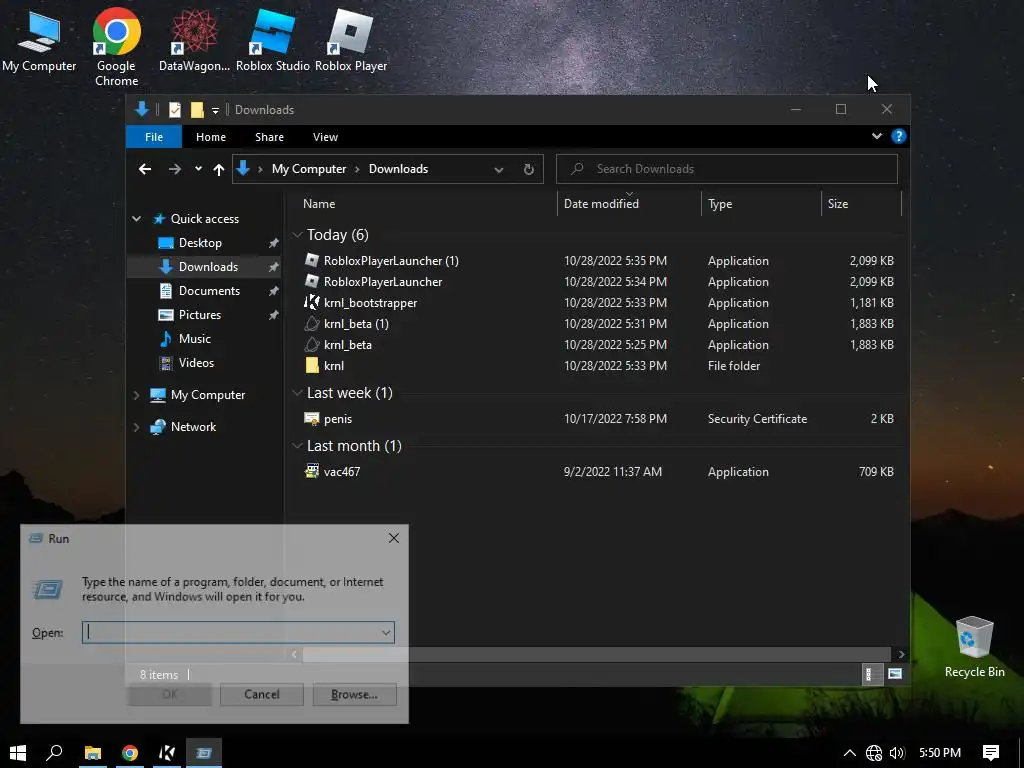This screenshot has width=1024, height=768.
Task: Open File Explorer from the taskbar
Action: pyautogui.click(x=93, y=753)
